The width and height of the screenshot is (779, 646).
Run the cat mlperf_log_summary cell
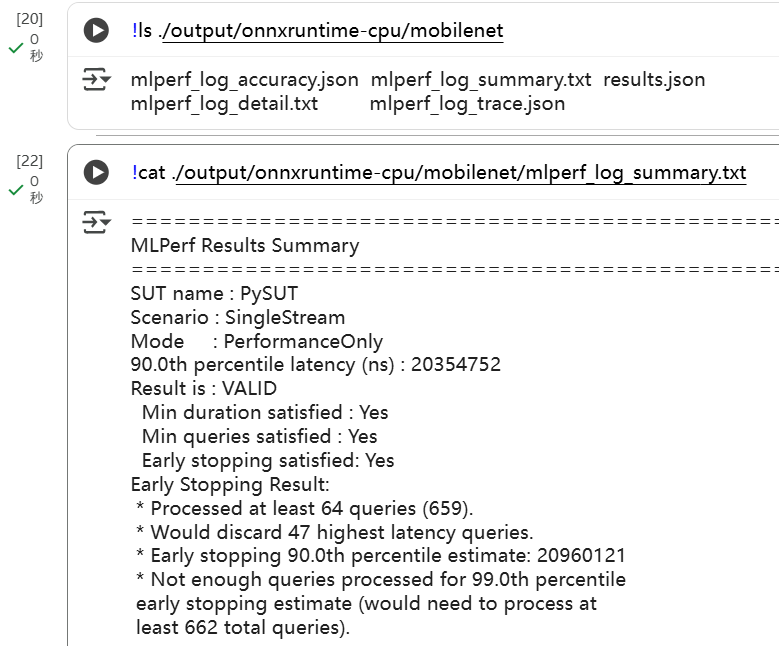(x=96, y=172)
